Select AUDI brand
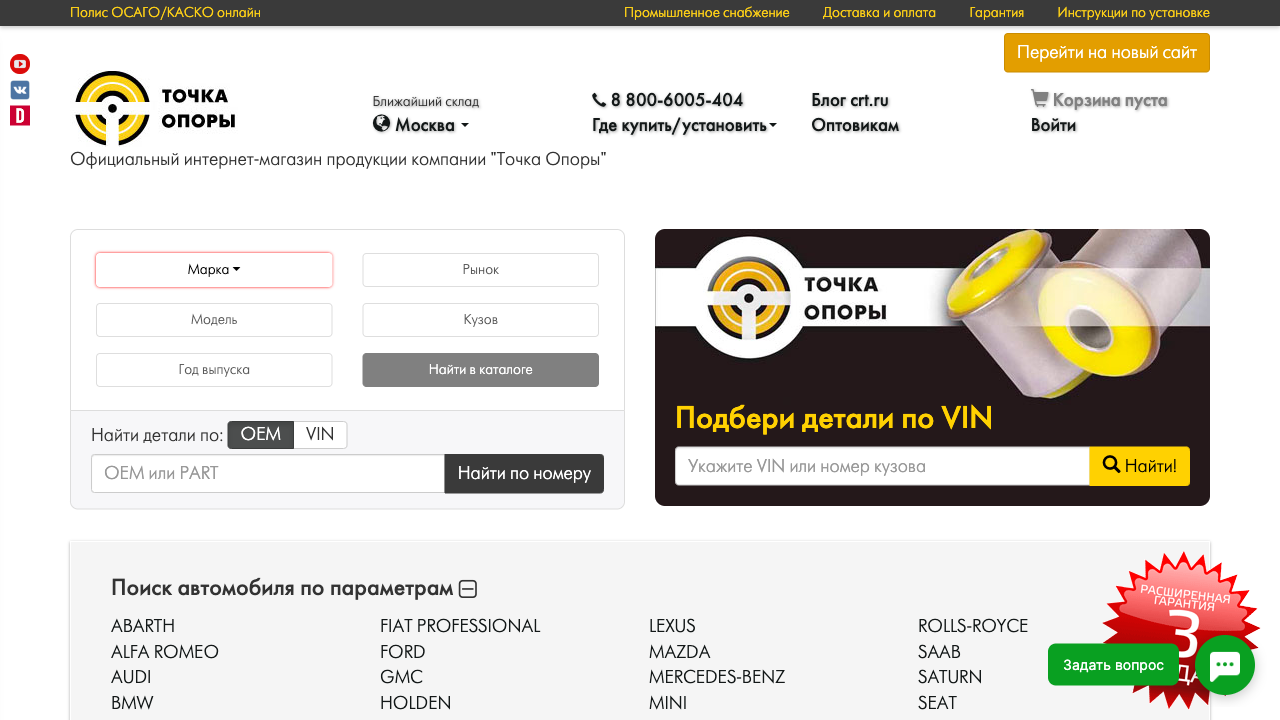The image size is (1280, 720). [131, 677]
